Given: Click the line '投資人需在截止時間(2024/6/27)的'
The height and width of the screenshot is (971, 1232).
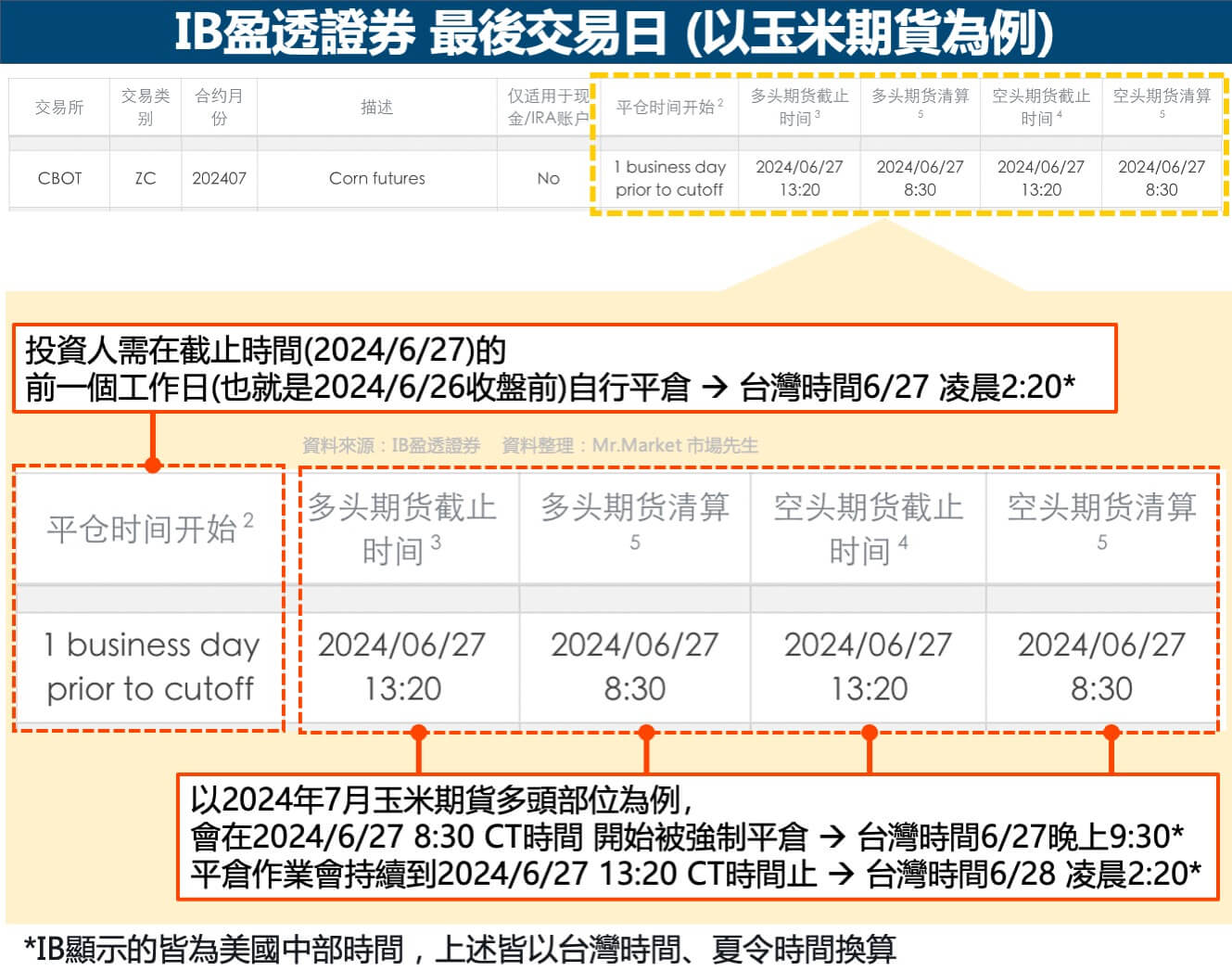Looking at the screenshot, I should click(x=265, y=351).
